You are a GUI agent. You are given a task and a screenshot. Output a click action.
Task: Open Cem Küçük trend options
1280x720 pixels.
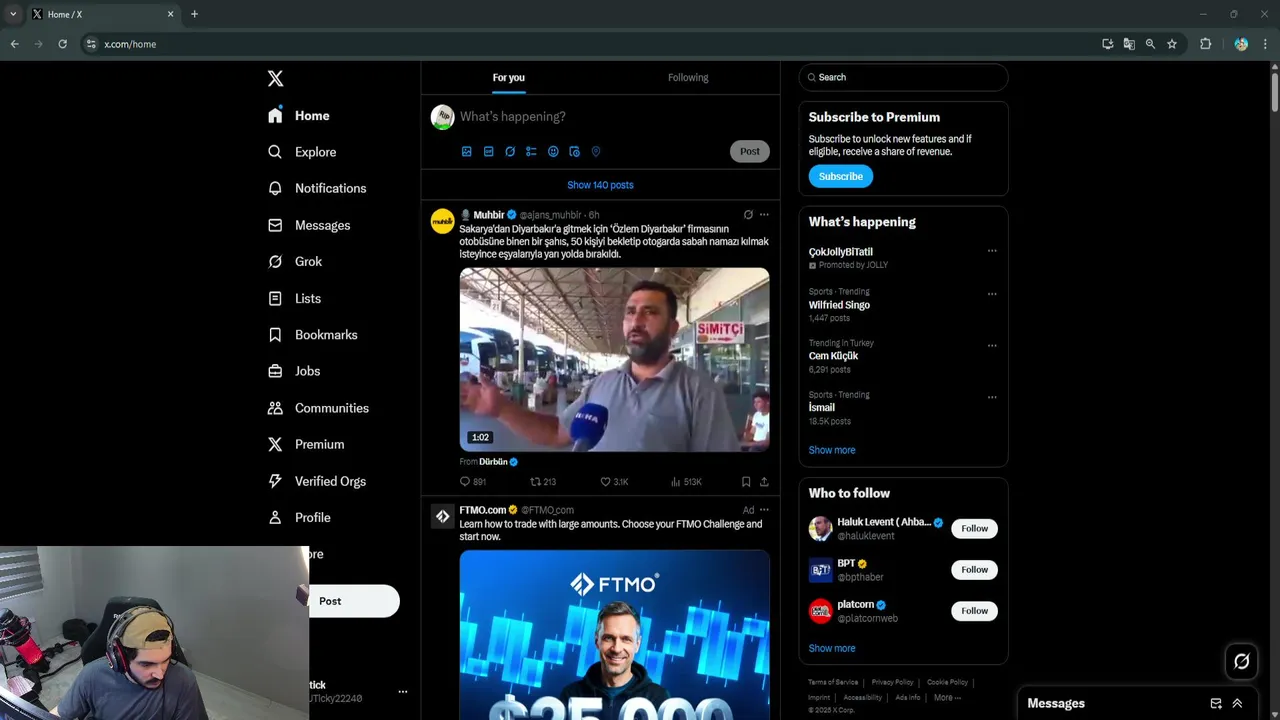point(992,346)
